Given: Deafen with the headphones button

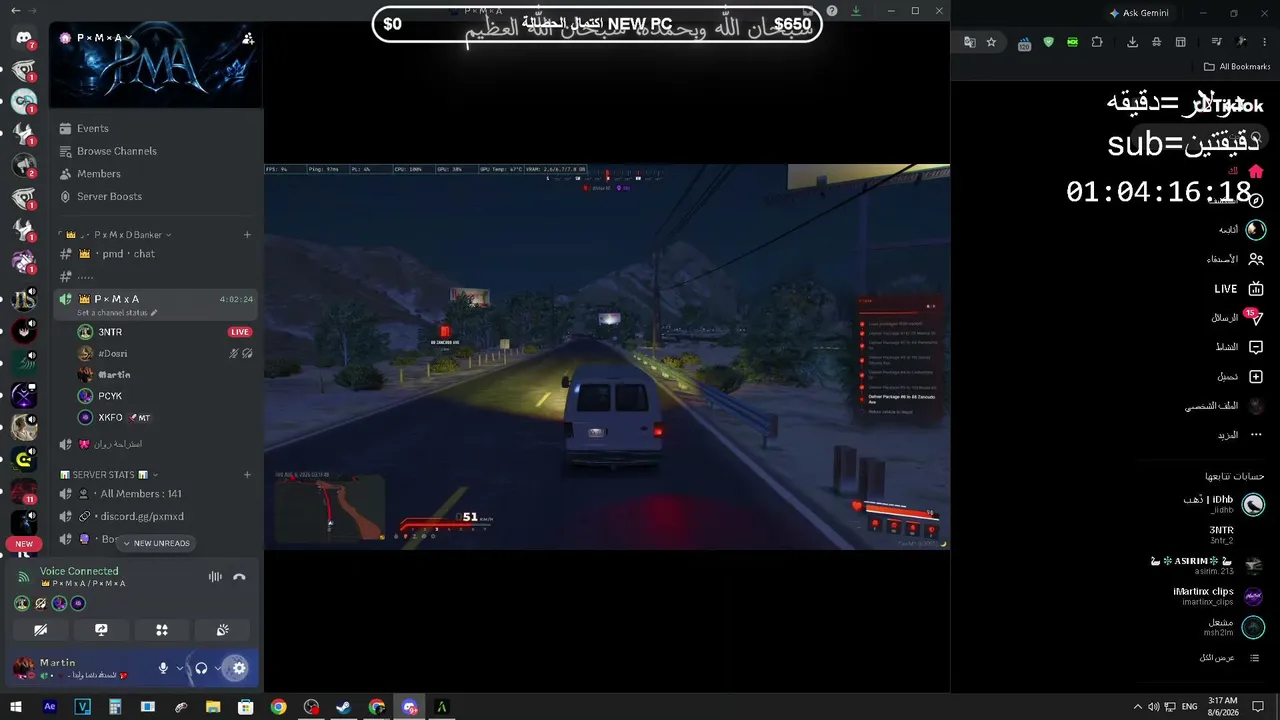Looking at the screenshot, I should (201, 668).
